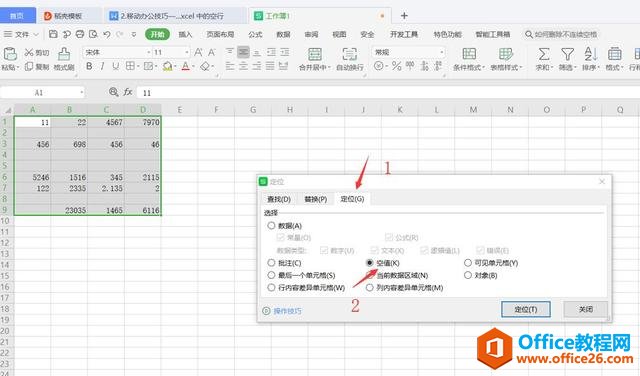Click the Wrap Text (自动换行) icon
This screenshot has width=640, height=376.
(x=349, y=54)
